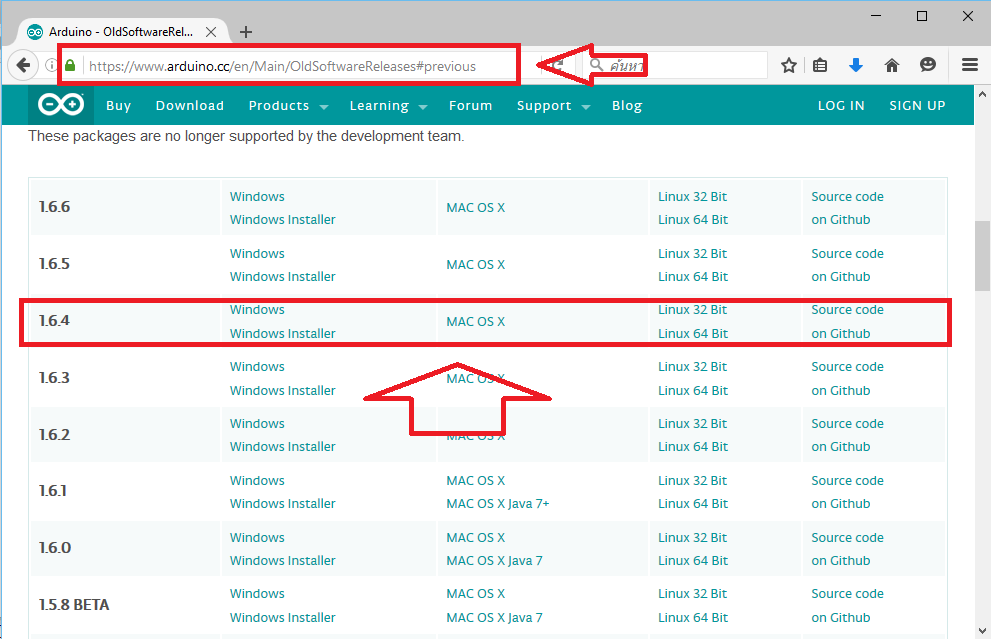Open 1.5.8 BETA Source code on Github

(847, 606)
